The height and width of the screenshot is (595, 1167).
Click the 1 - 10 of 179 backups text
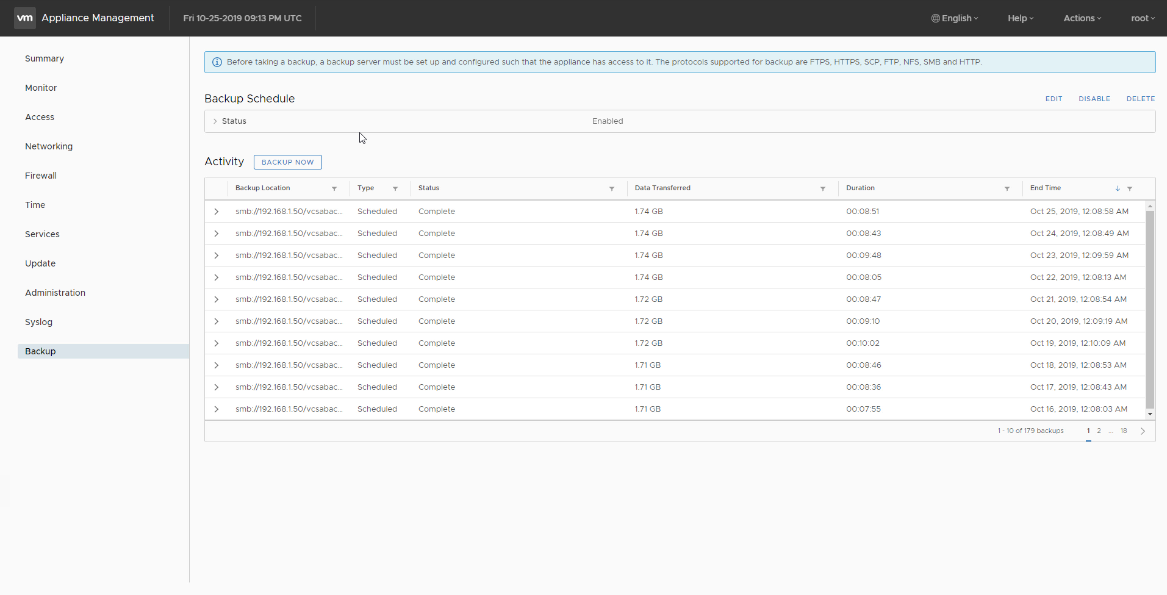click(1030, 430)
